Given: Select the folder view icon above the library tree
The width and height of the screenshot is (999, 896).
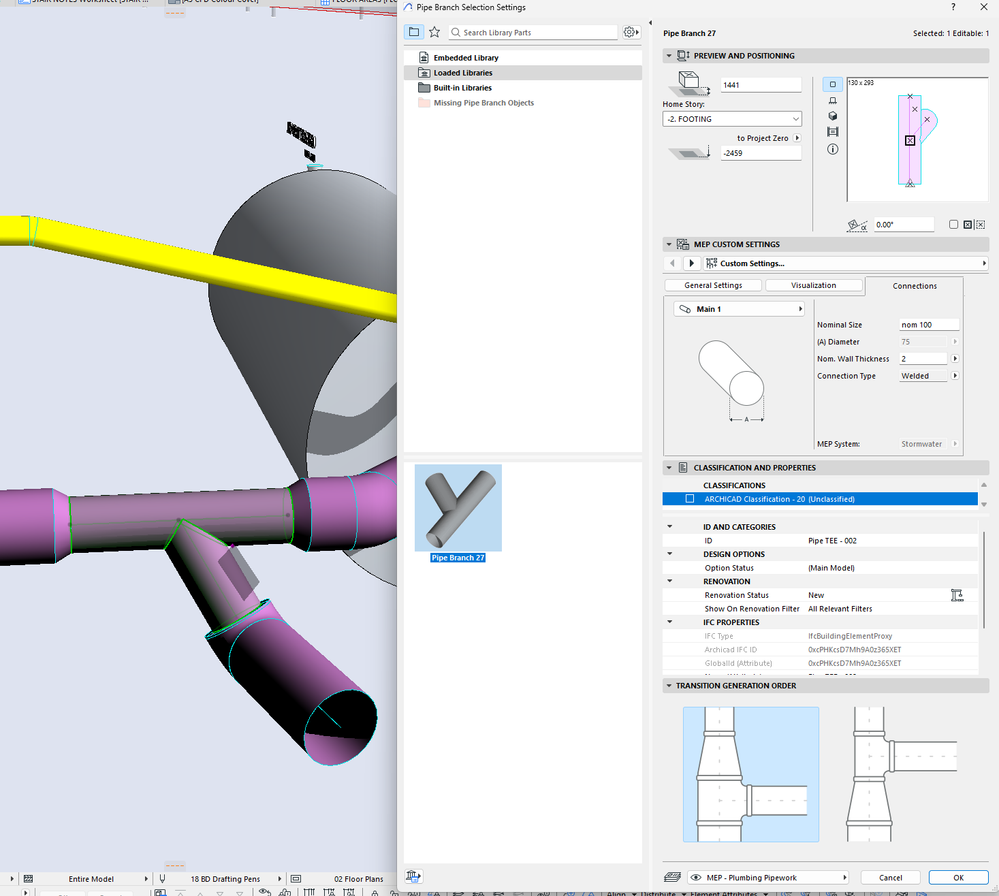Looking at the screenshot, I should coord(413,31).
